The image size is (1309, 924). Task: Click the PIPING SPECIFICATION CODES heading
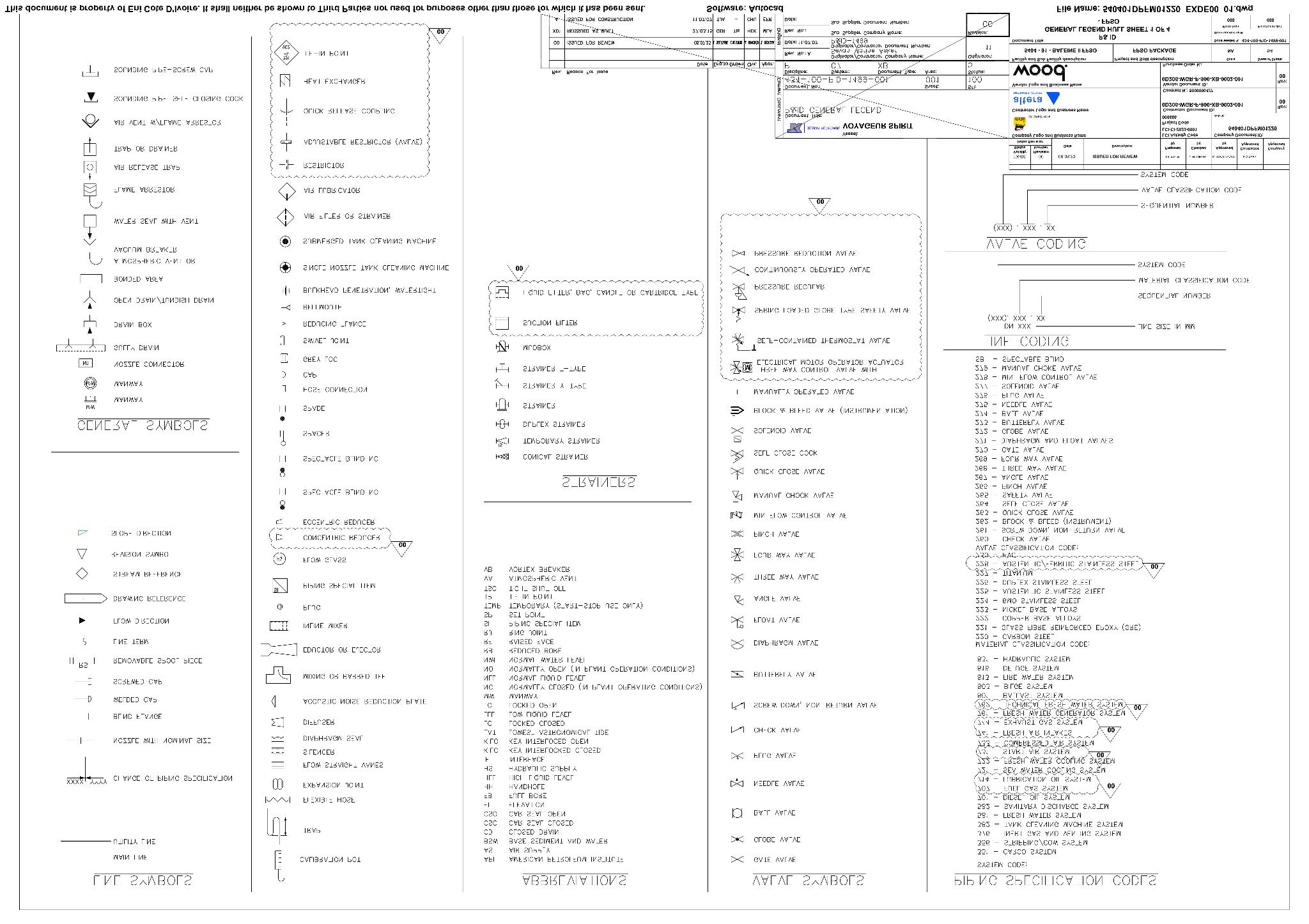coord(1055,880)
